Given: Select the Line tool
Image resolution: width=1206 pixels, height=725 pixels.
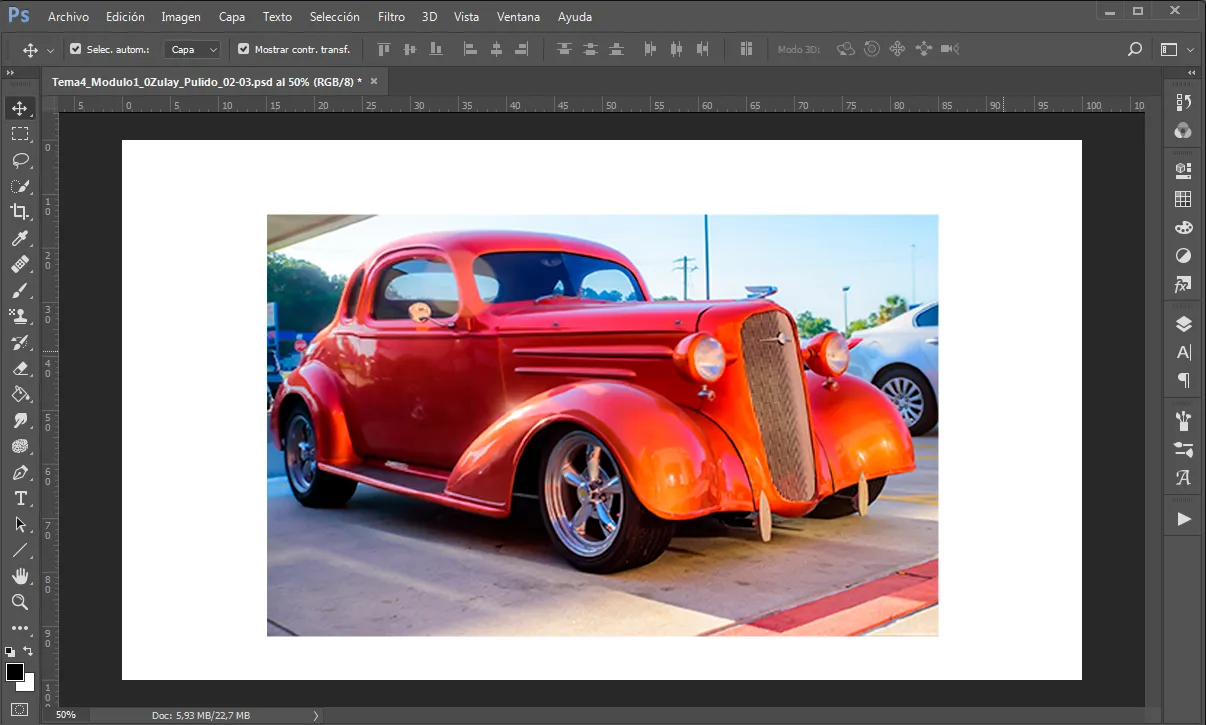Looking at the screenshot, I should [20, 550].
